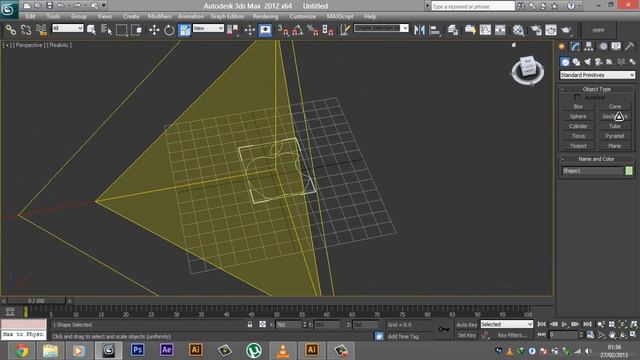The image size is (640, 360).
Task: Click the Select and Scale tool
Action: click(184, 30)
